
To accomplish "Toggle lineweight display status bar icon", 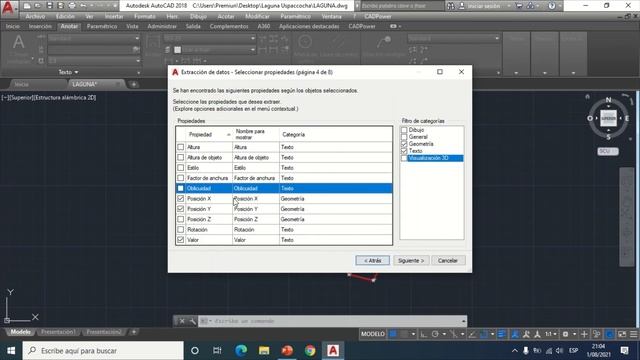I will (x=502, y=334).
